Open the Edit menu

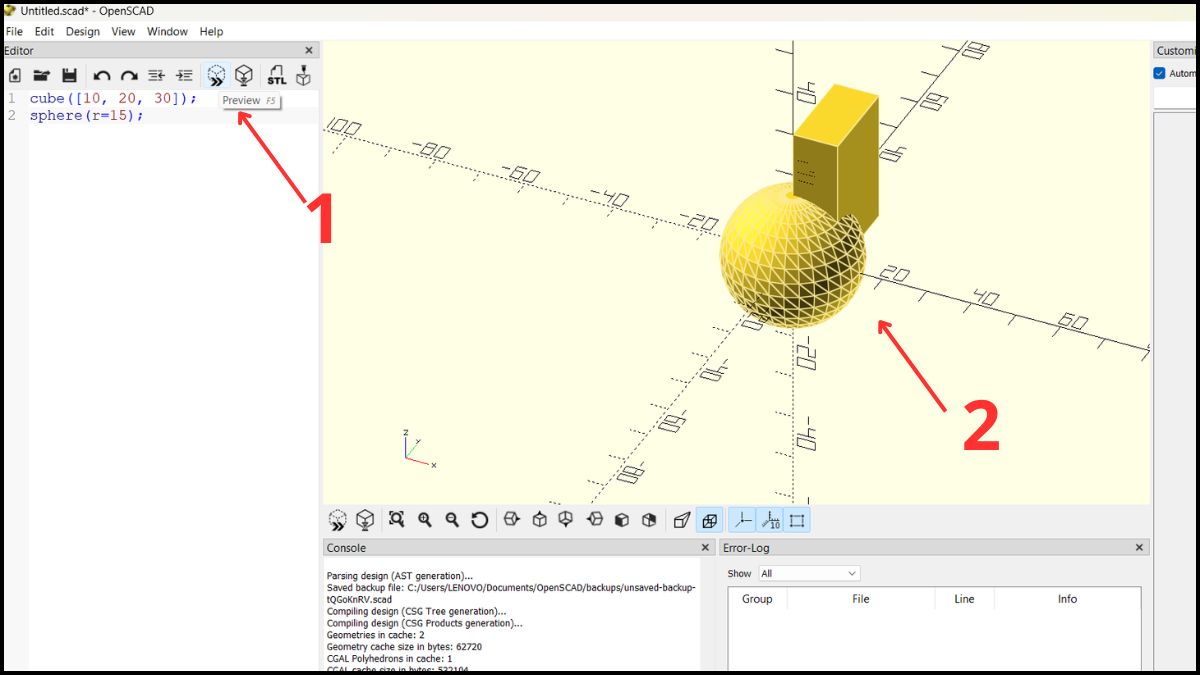pos(44,31)
